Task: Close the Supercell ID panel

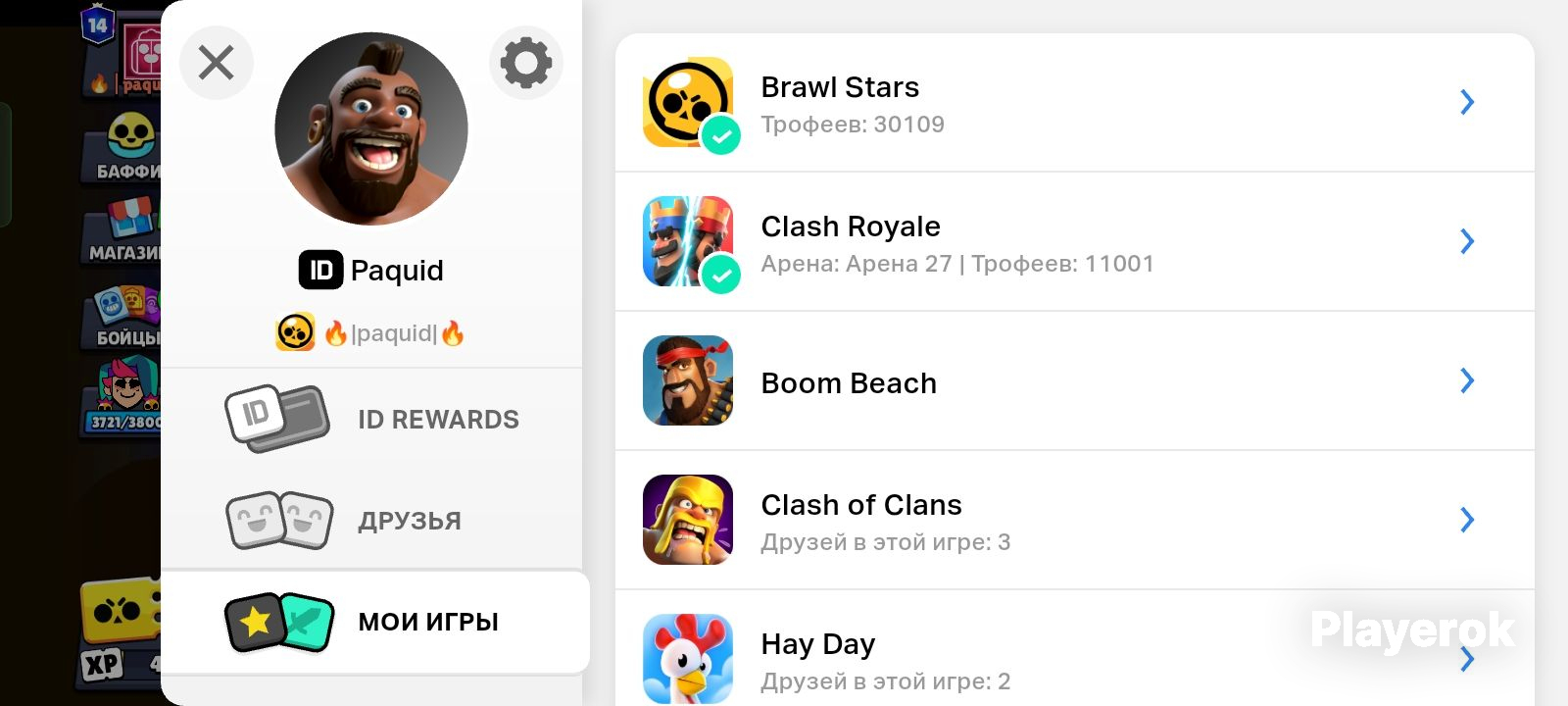Action: [x=217, y=63]
